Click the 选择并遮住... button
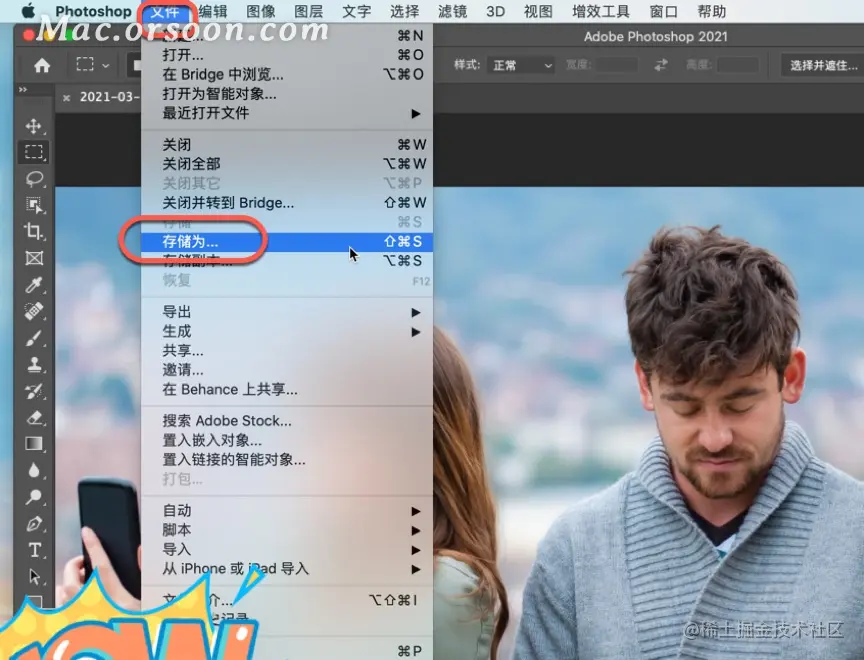The height and width of the screenshot is (660, 864). (x=823, y=66)
